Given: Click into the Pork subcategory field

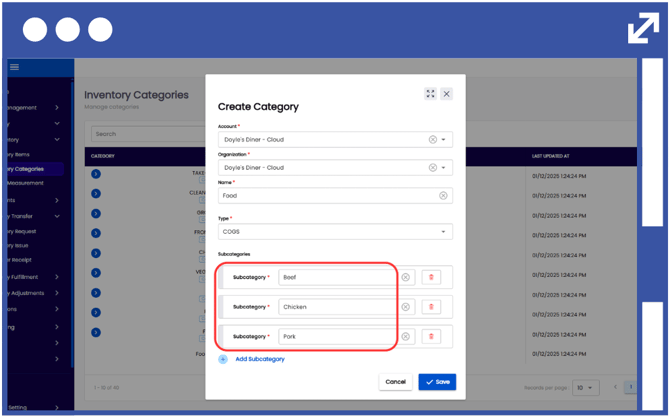Looking at the screenshot, I should pos(337,337).
